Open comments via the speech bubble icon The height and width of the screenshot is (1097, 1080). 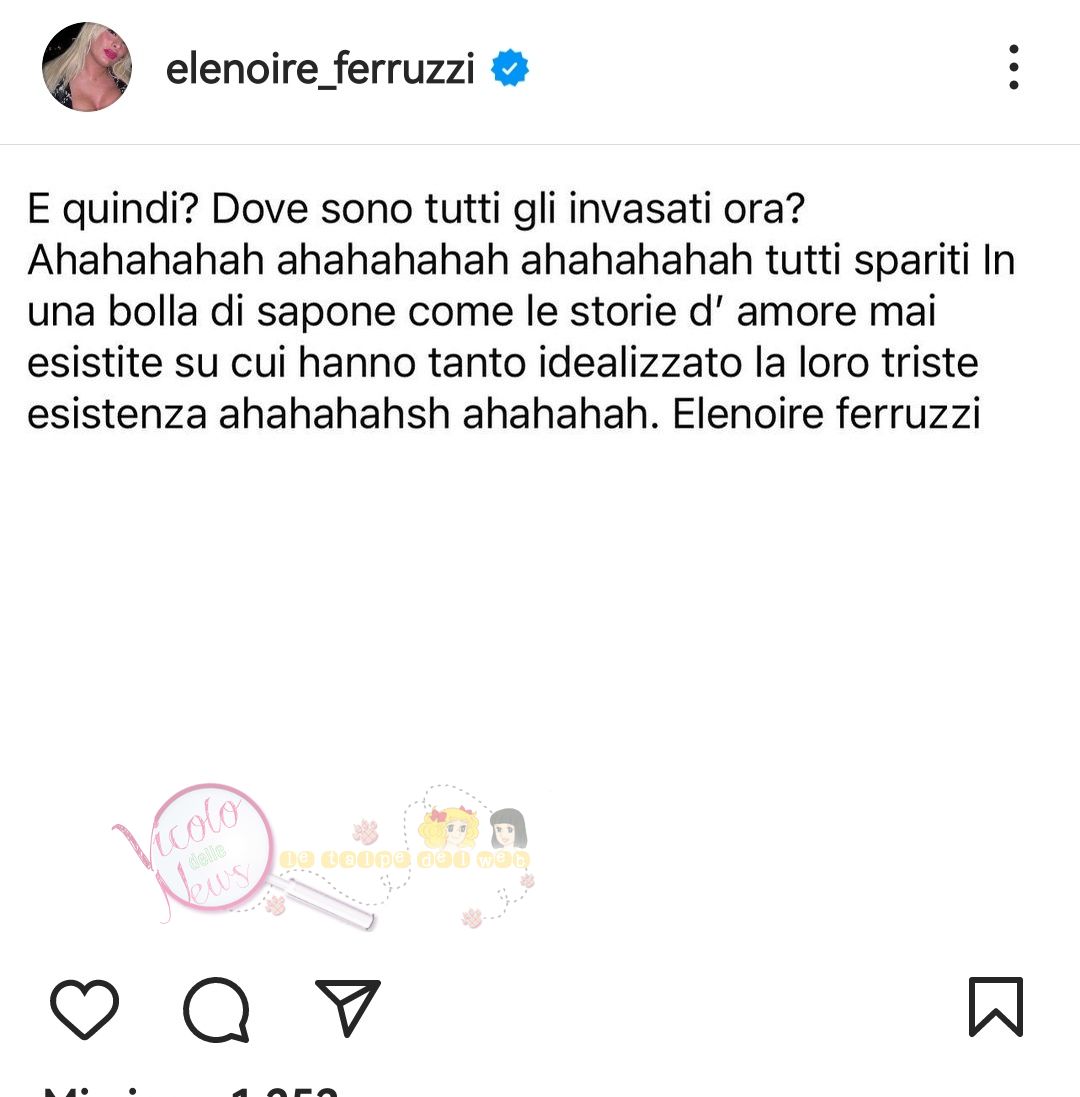click(216, 1009)
